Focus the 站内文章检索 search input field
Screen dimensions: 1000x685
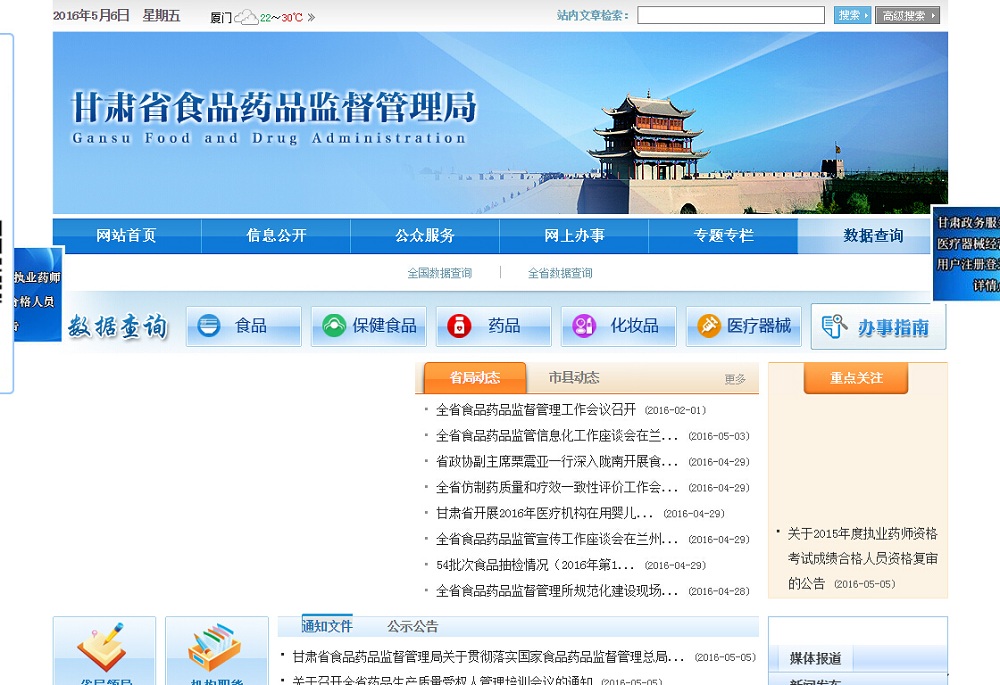(x=731, y=15)
